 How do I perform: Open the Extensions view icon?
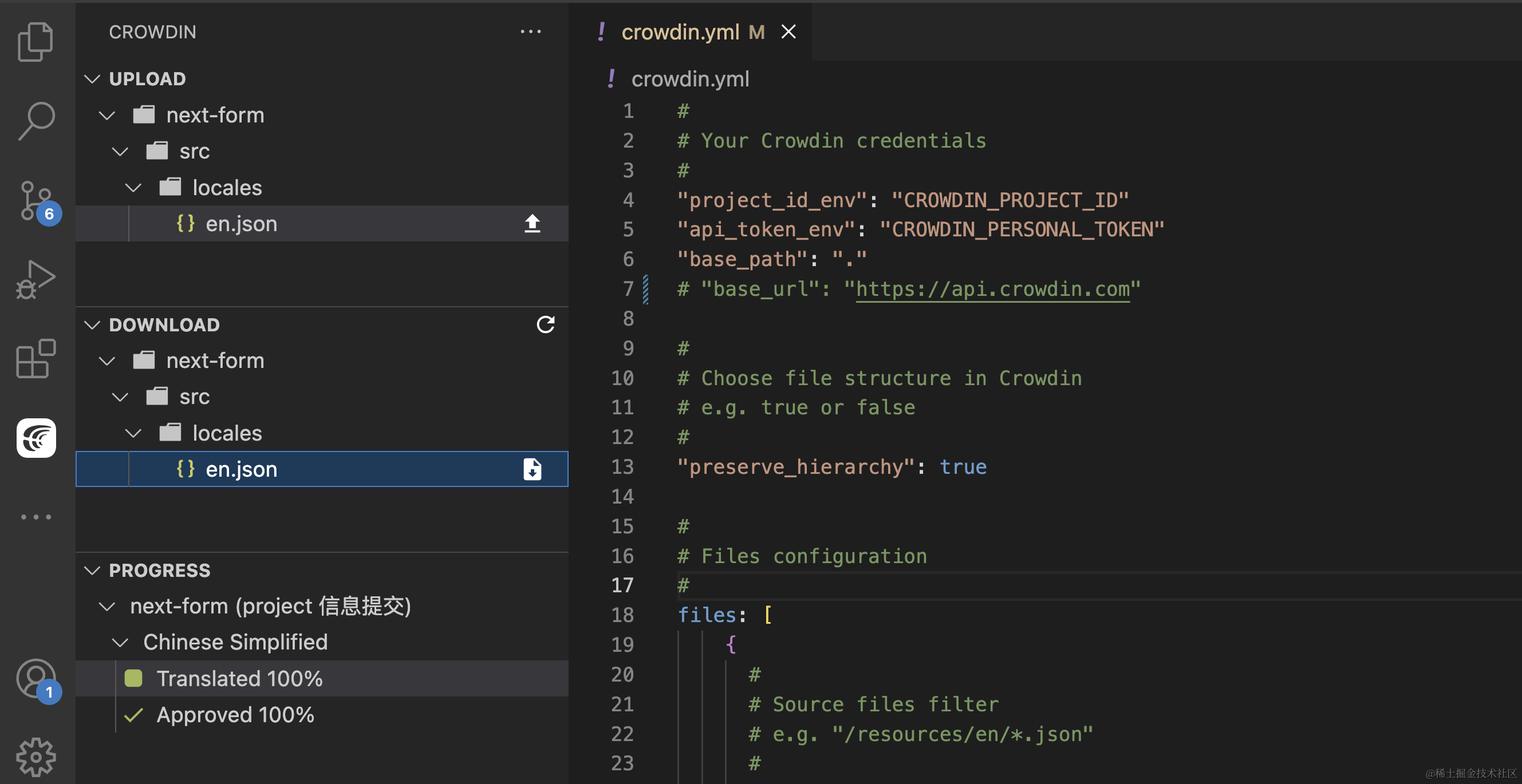(36, 358)
